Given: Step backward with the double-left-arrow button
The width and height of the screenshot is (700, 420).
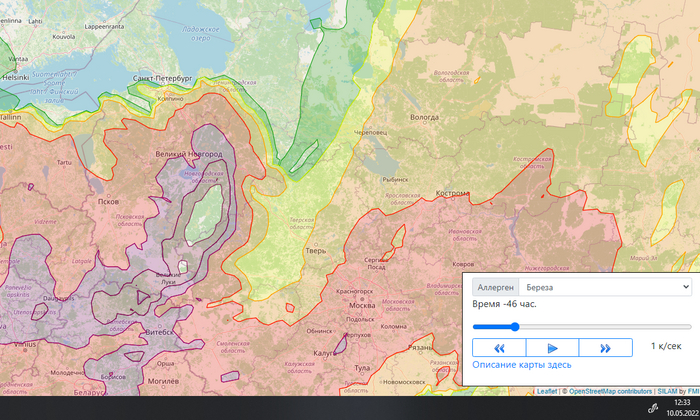Looking at the screenshot, I should (x=498, y=348).
